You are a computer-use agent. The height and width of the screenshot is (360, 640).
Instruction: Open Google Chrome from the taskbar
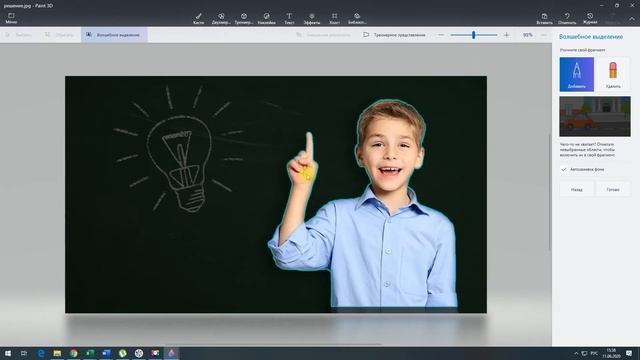coord(73,353)
